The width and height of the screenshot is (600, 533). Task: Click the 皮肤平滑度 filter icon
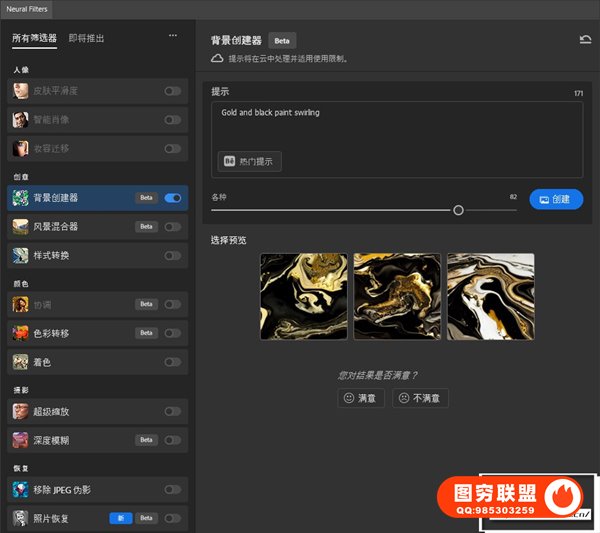point(20,91)
